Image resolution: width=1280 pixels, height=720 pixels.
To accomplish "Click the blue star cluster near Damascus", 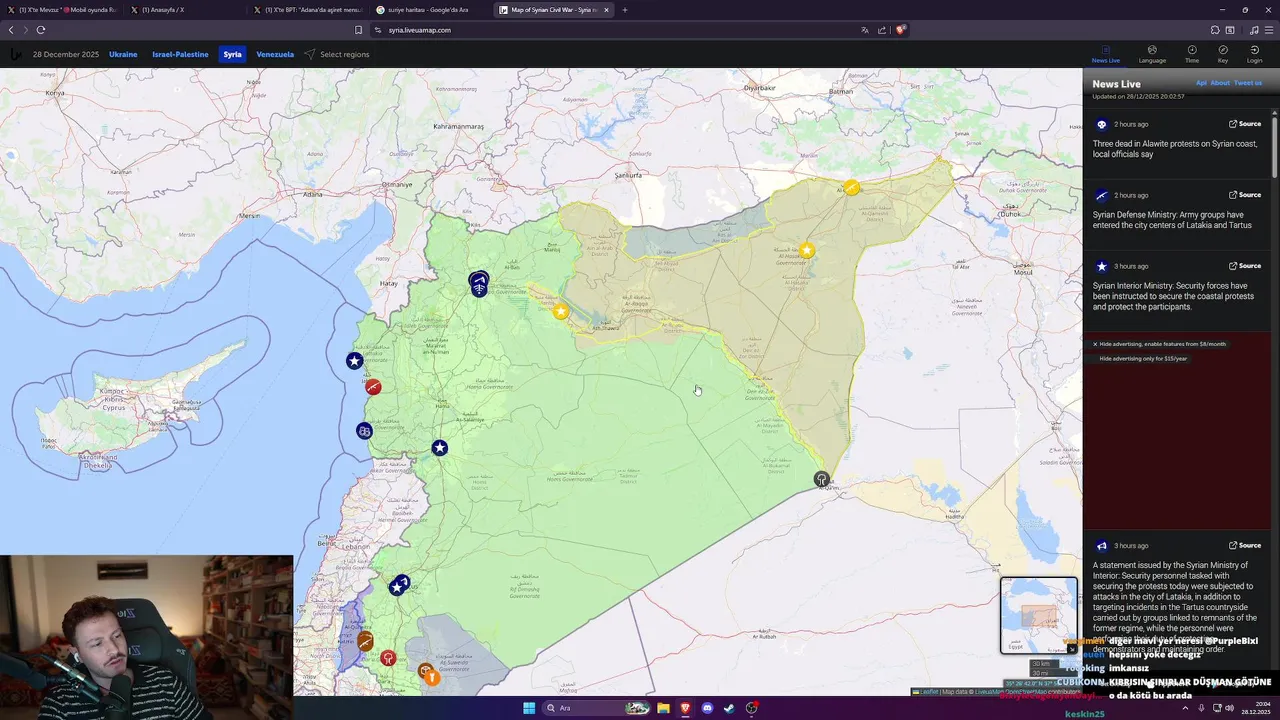I will pos(399,584).
